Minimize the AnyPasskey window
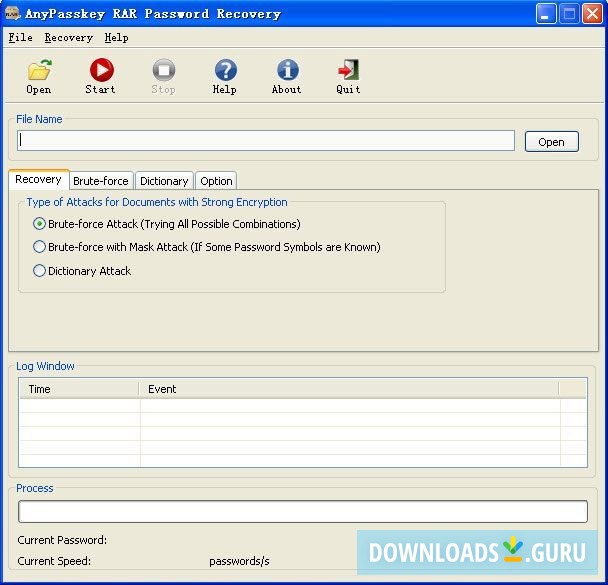 (x=546, y=14)
